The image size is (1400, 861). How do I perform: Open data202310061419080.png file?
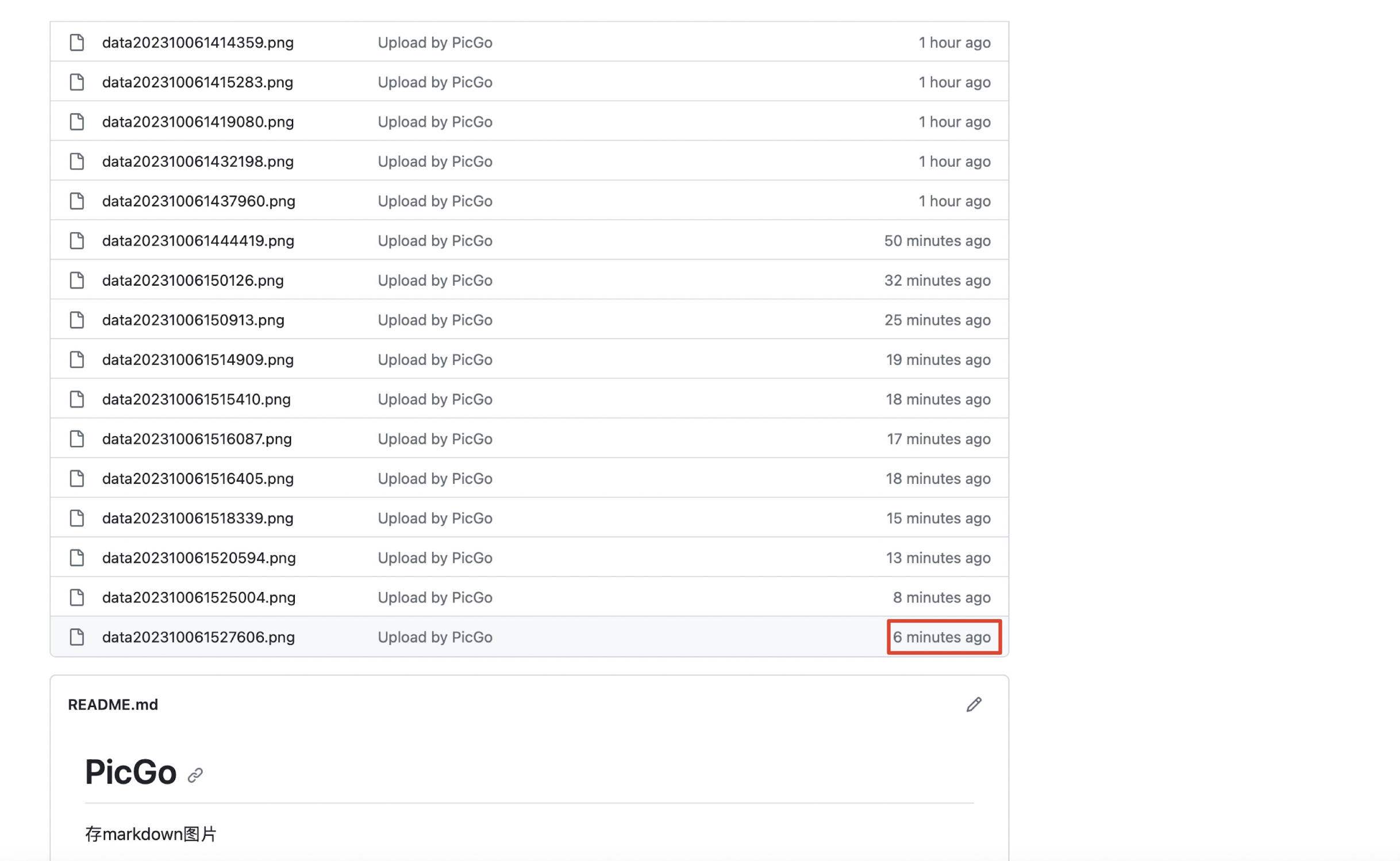(x=198, y=122)
